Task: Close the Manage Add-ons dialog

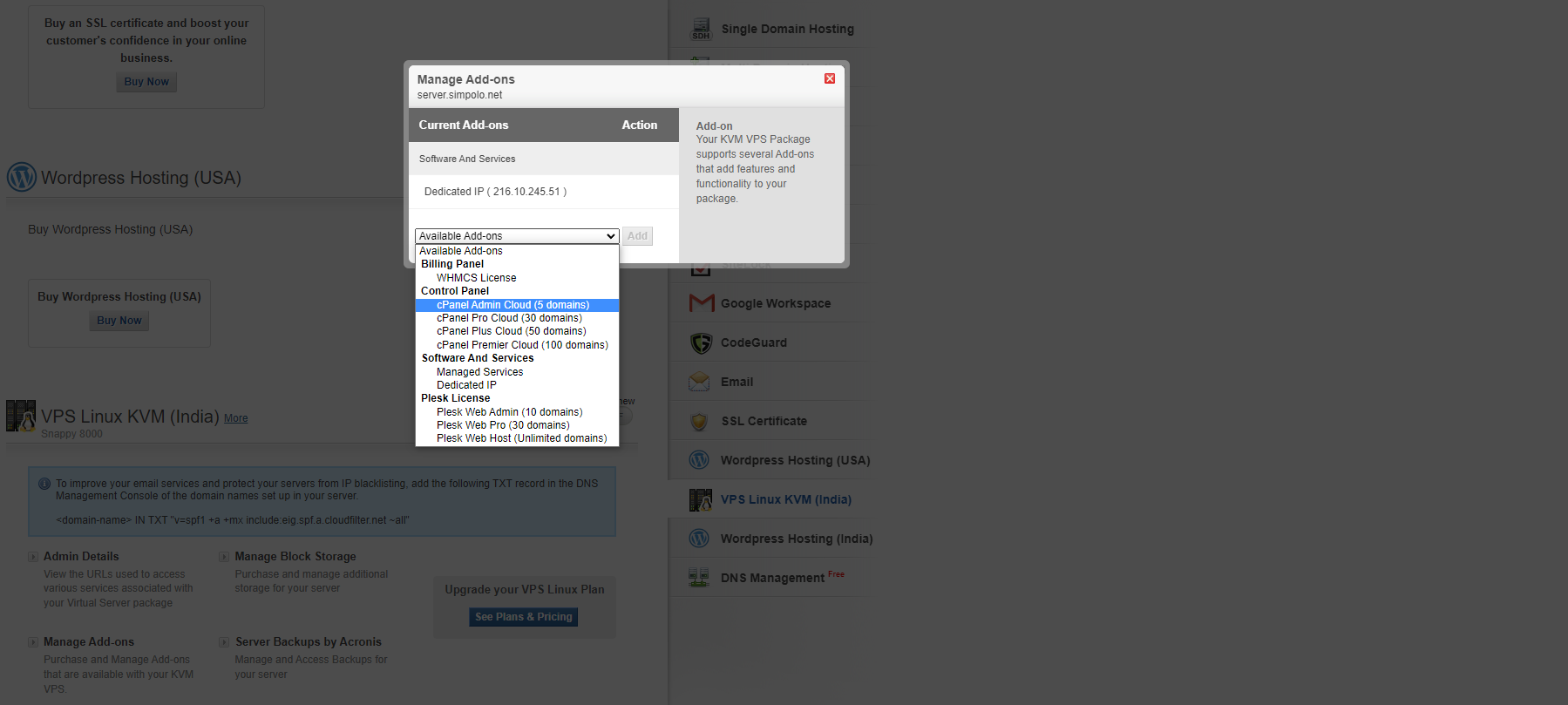Action: click(x=829, y=78)
